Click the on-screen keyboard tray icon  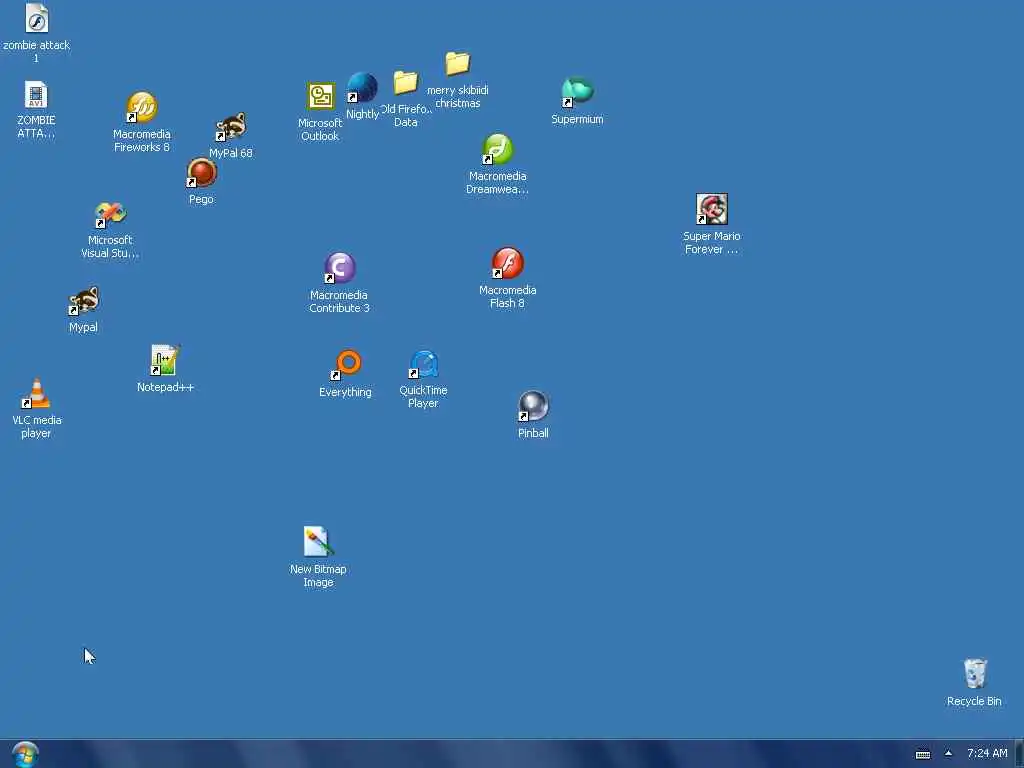923,754
